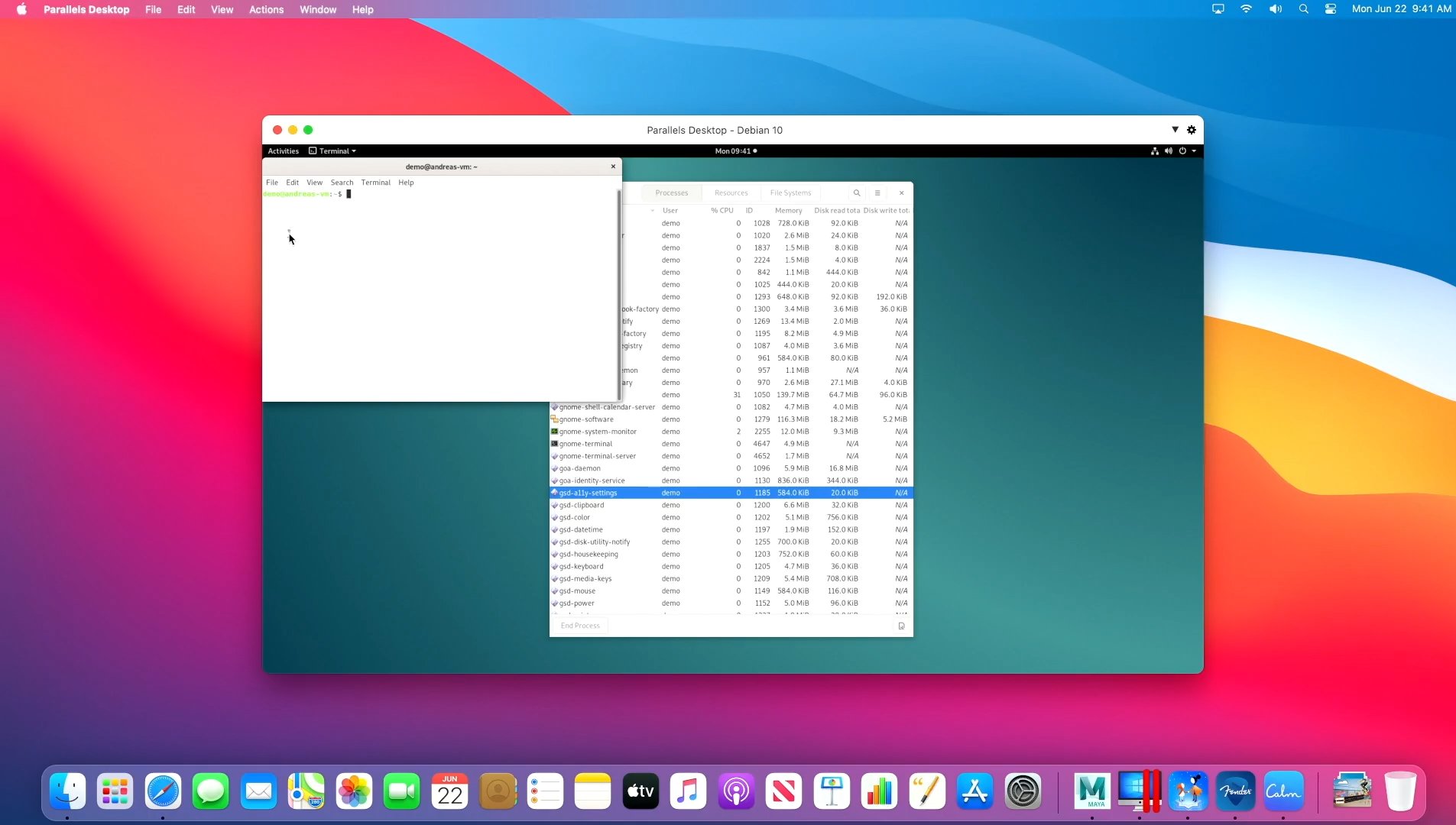This screenshot has height=825, width=1456.
Task: Open Maya from the Dock
Action: click(1091, 791)
